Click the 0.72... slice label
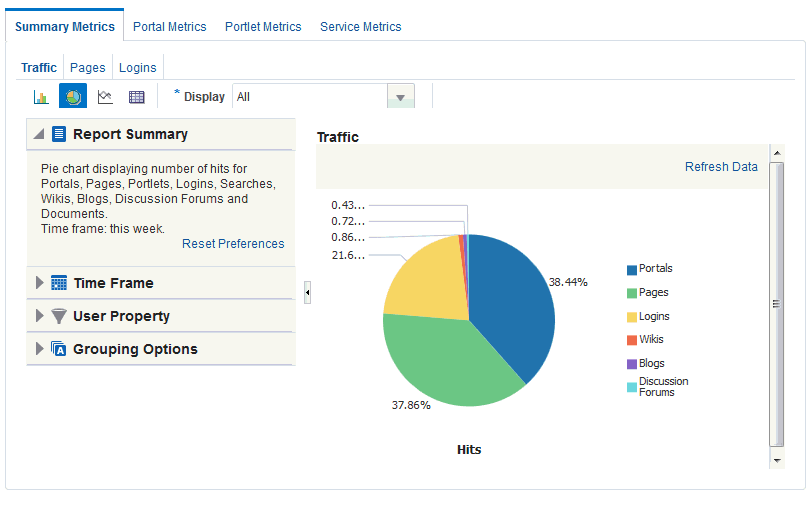The width and height of the screenshot is (812, 505). 348,221
